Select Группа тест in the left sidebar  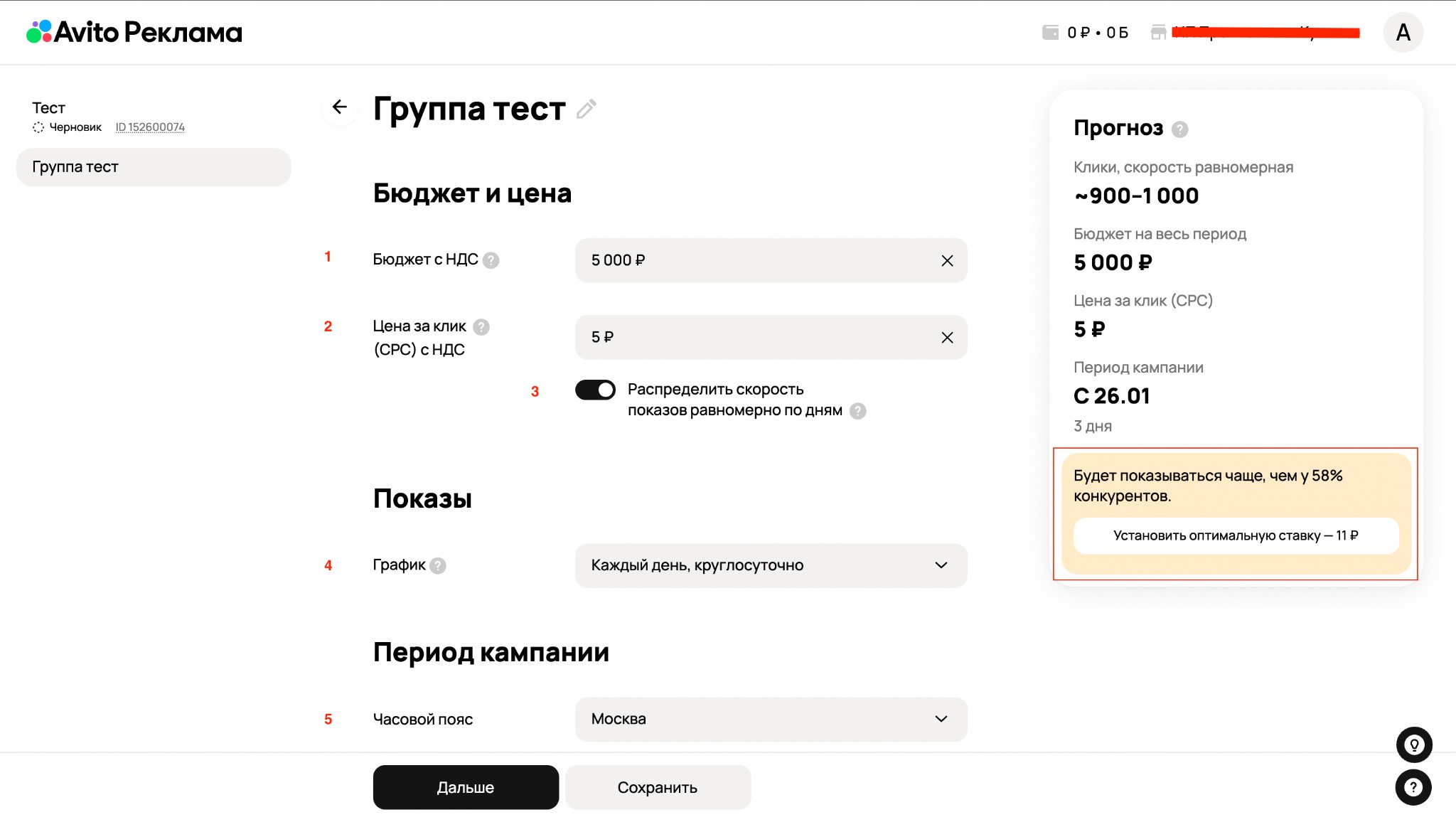point(153,167)
